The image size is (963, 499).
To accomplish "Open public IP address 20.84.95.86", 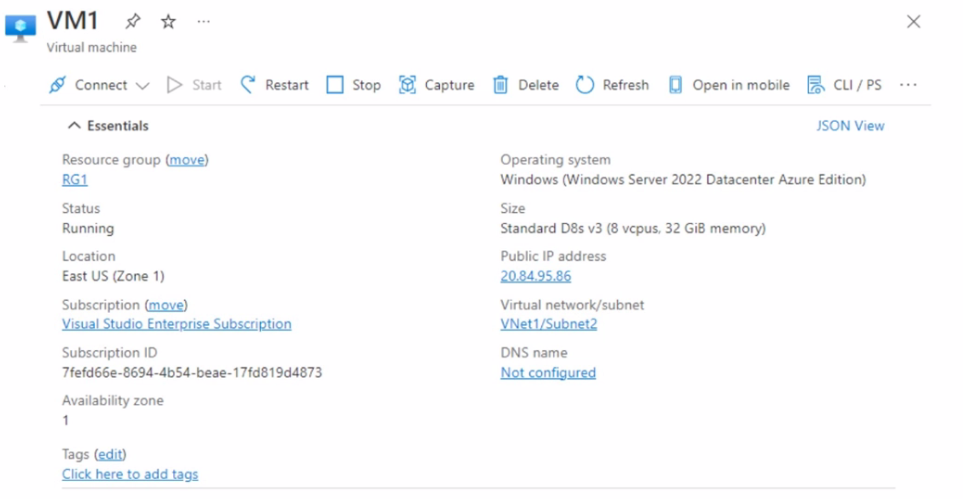I will [536, 276].
